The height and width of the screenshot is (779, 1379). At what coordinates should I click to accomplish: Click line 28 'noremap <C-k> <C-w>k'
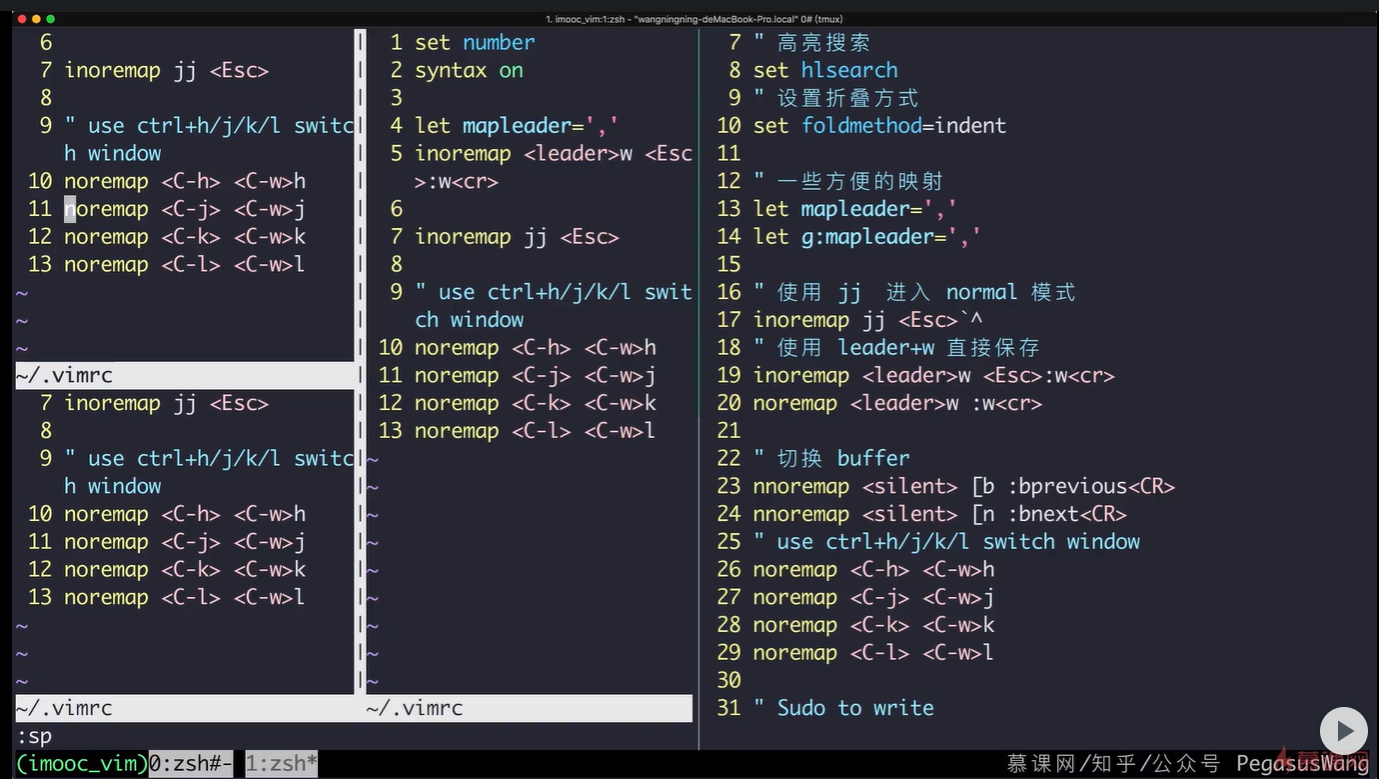874,625
